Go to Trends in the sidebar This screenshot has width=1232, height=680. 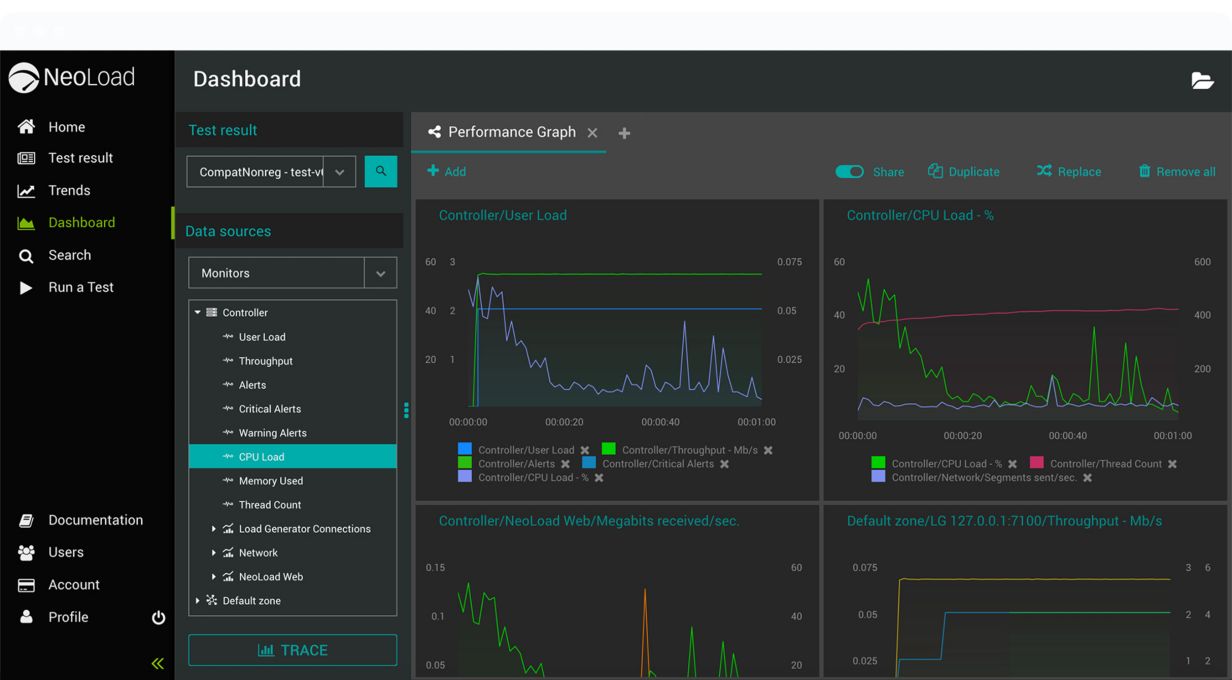[x=69, y=191]
